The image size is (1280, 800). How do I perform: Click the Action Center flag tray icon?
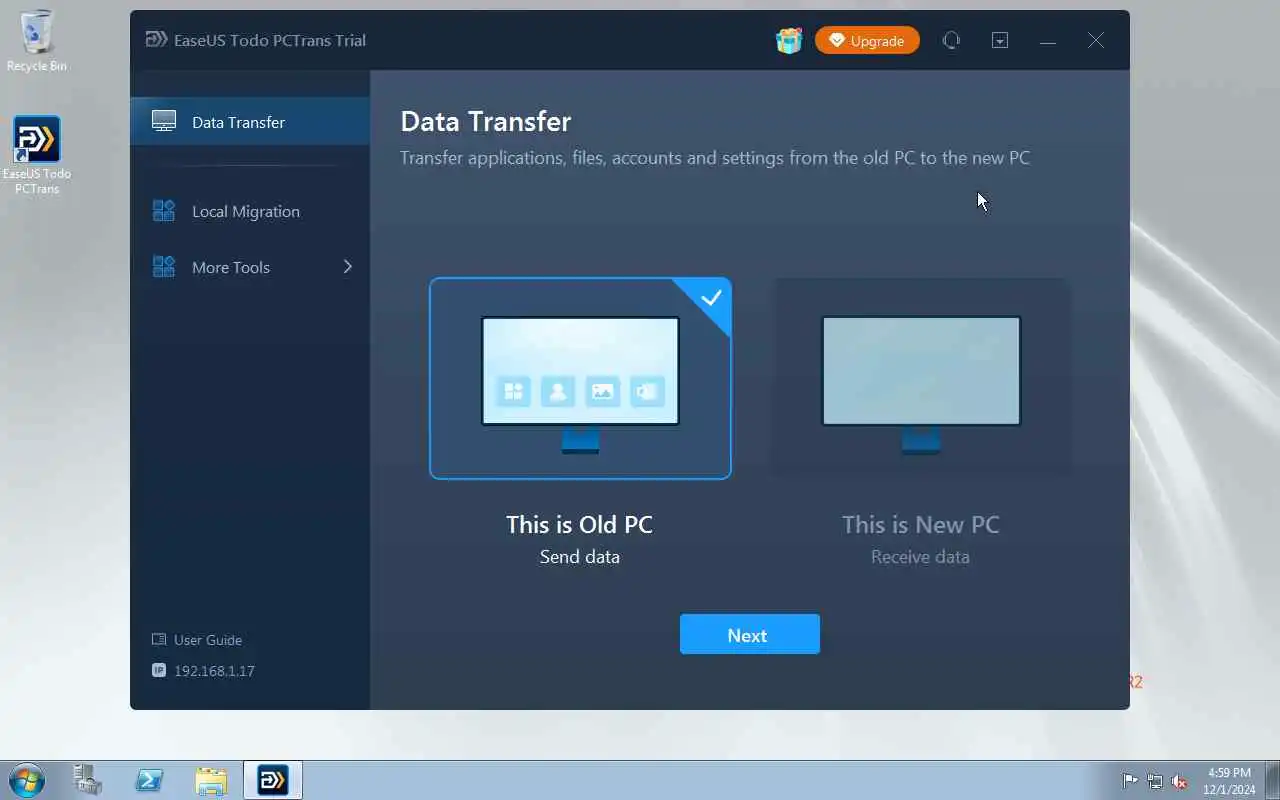pos(1130,781)
